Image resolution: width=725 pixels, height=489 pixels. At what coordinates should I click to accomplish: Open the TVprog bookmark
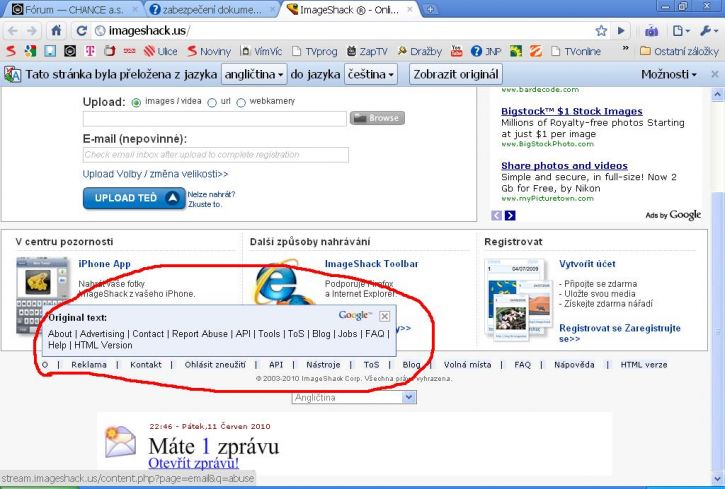point(314,51)
